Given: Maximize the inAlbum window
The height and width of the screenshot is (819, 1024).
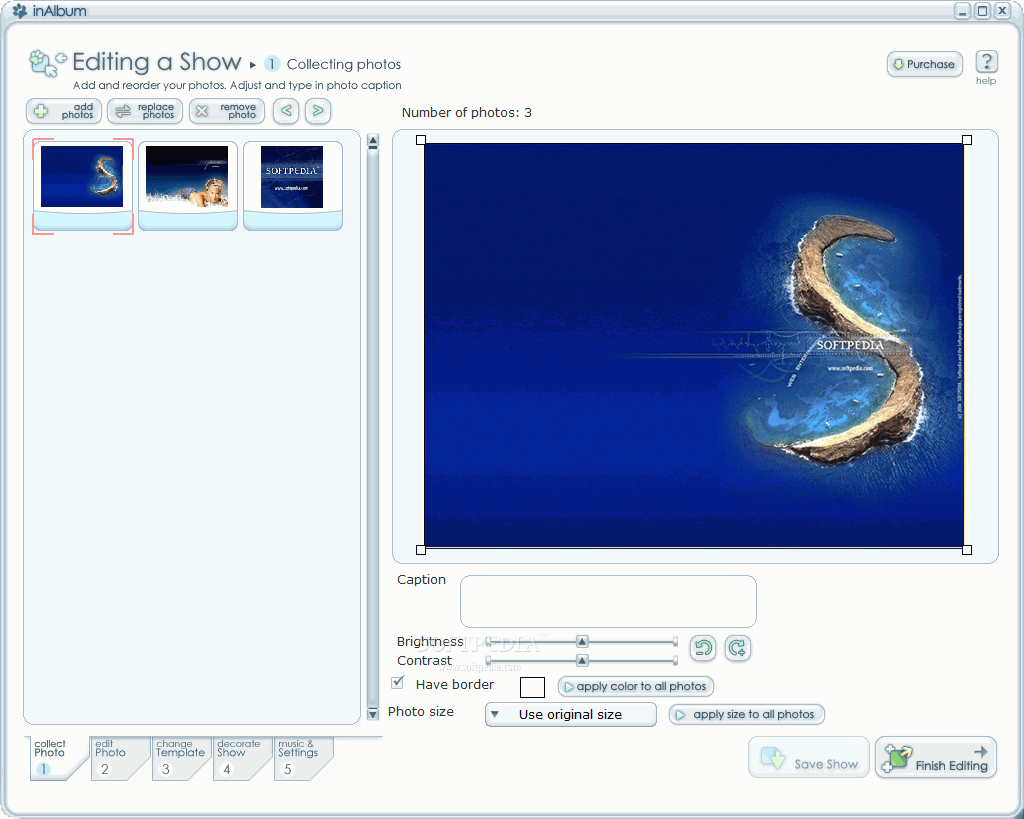Looking at the screenshot, I should tap(982, 10).
